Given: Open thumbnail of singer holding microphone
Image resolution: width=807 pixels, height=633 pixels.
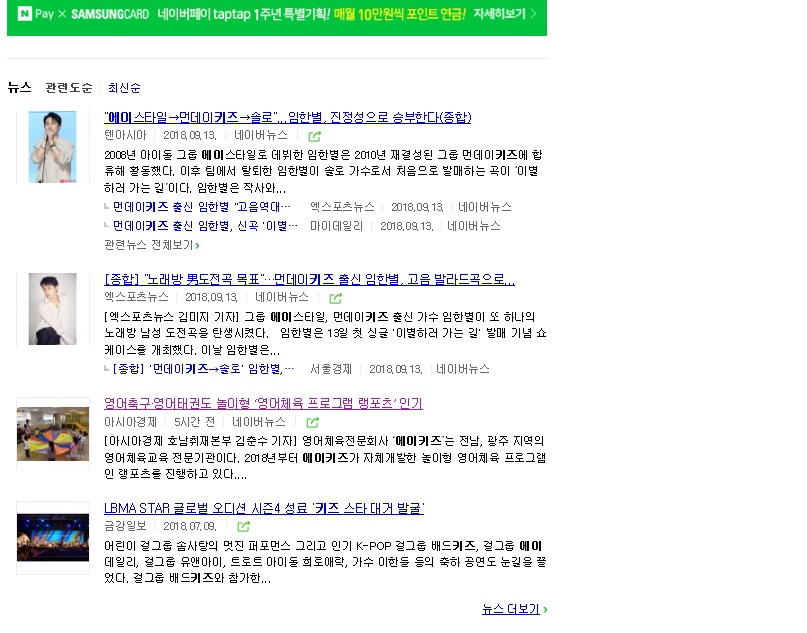Looking at the screenshot, I should (52, 147).
